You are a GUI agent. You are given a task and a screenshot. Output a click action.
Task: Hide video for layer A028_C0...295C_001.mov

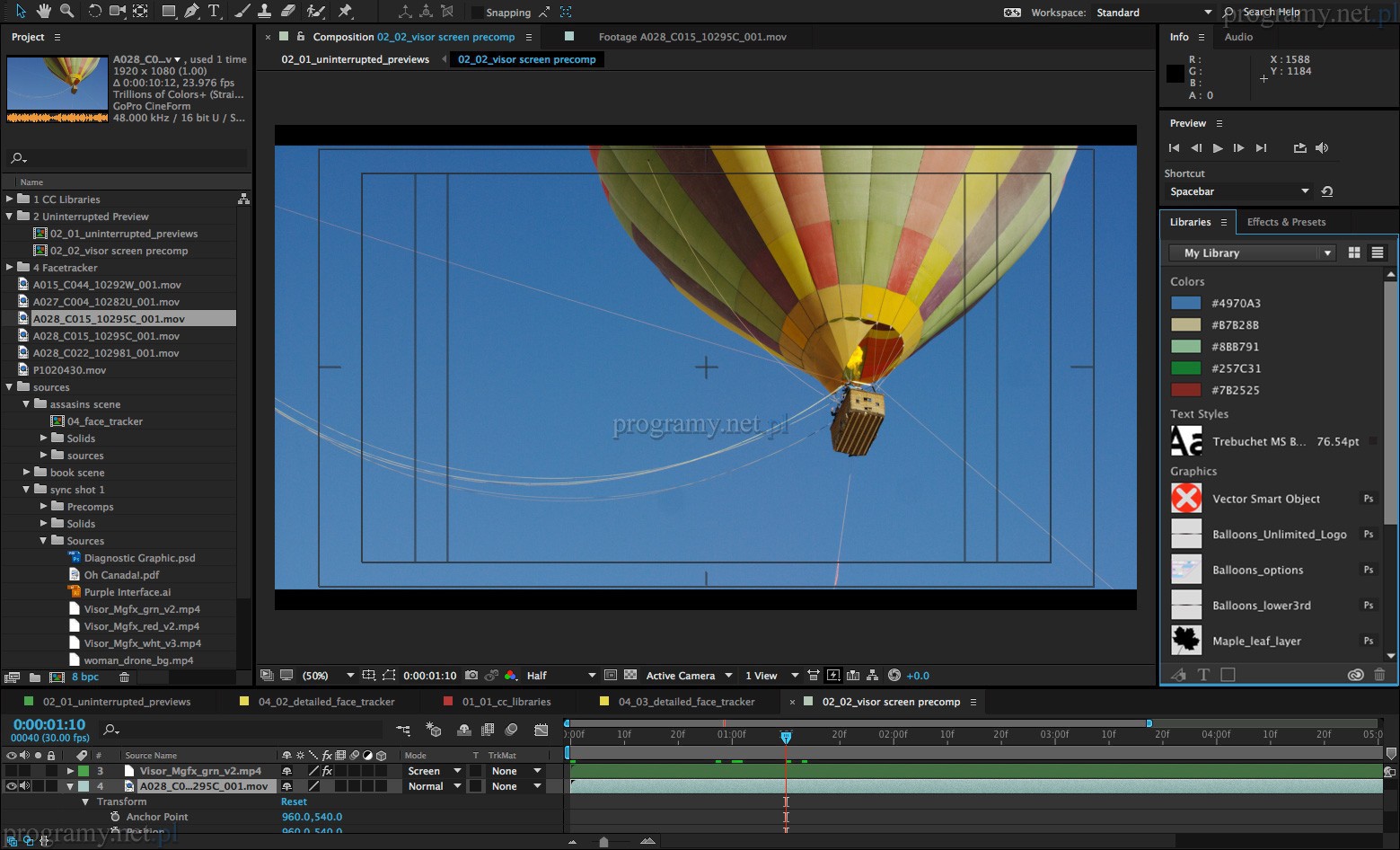click(12, 786)
